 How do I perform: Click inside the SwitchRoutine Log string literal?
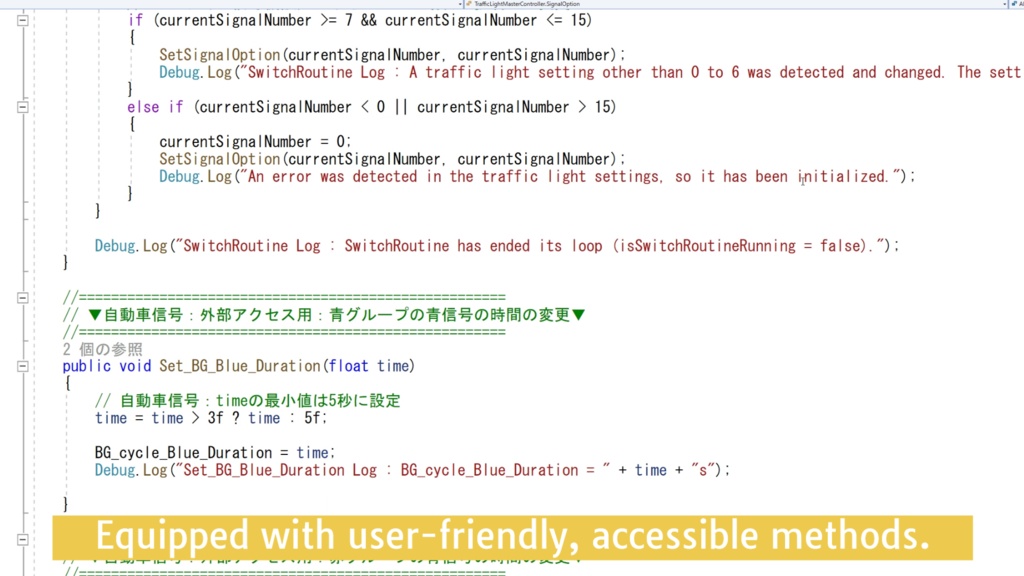click(x=500, y=245)
